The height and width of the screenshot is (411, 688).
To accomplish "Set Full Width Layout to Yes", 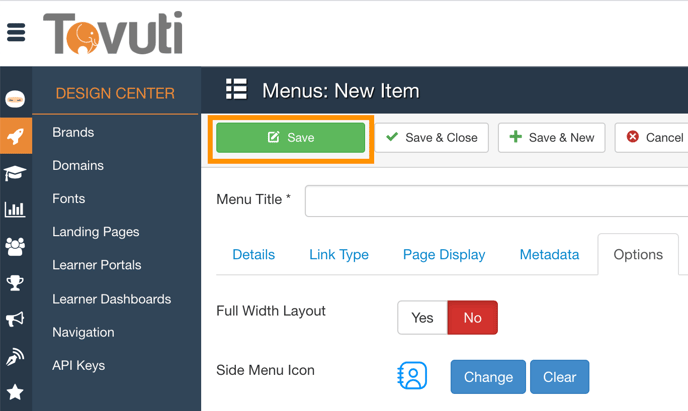I will (x=422, y=318).
